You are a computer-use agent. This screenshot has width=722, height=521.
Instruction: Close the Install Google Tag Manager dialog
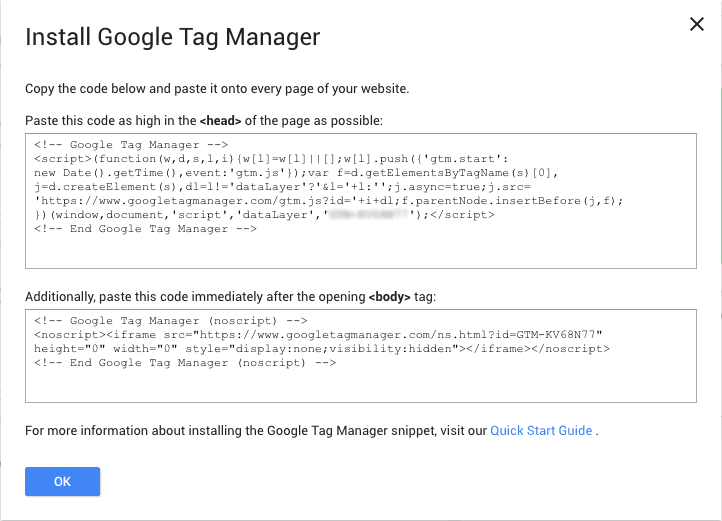click(x=697, y=25)
